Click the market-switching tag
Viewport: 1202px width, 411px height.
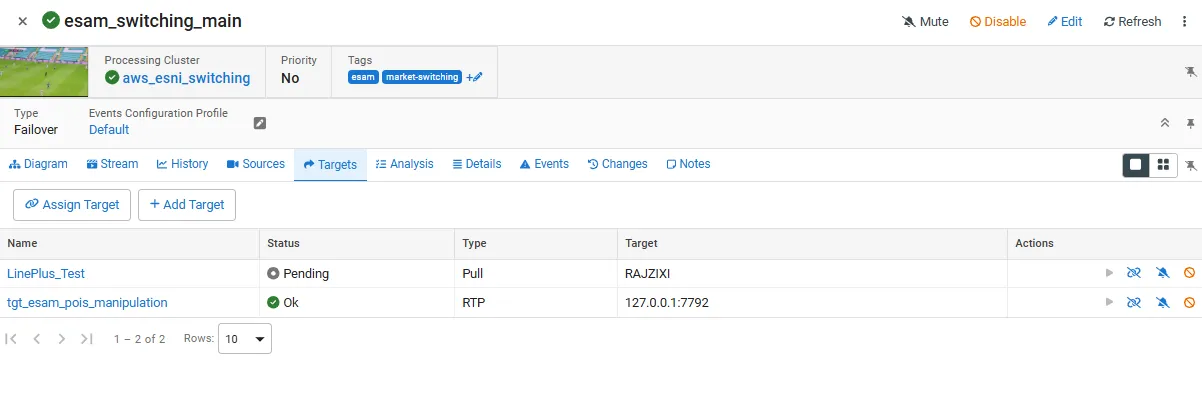point(422,77)
